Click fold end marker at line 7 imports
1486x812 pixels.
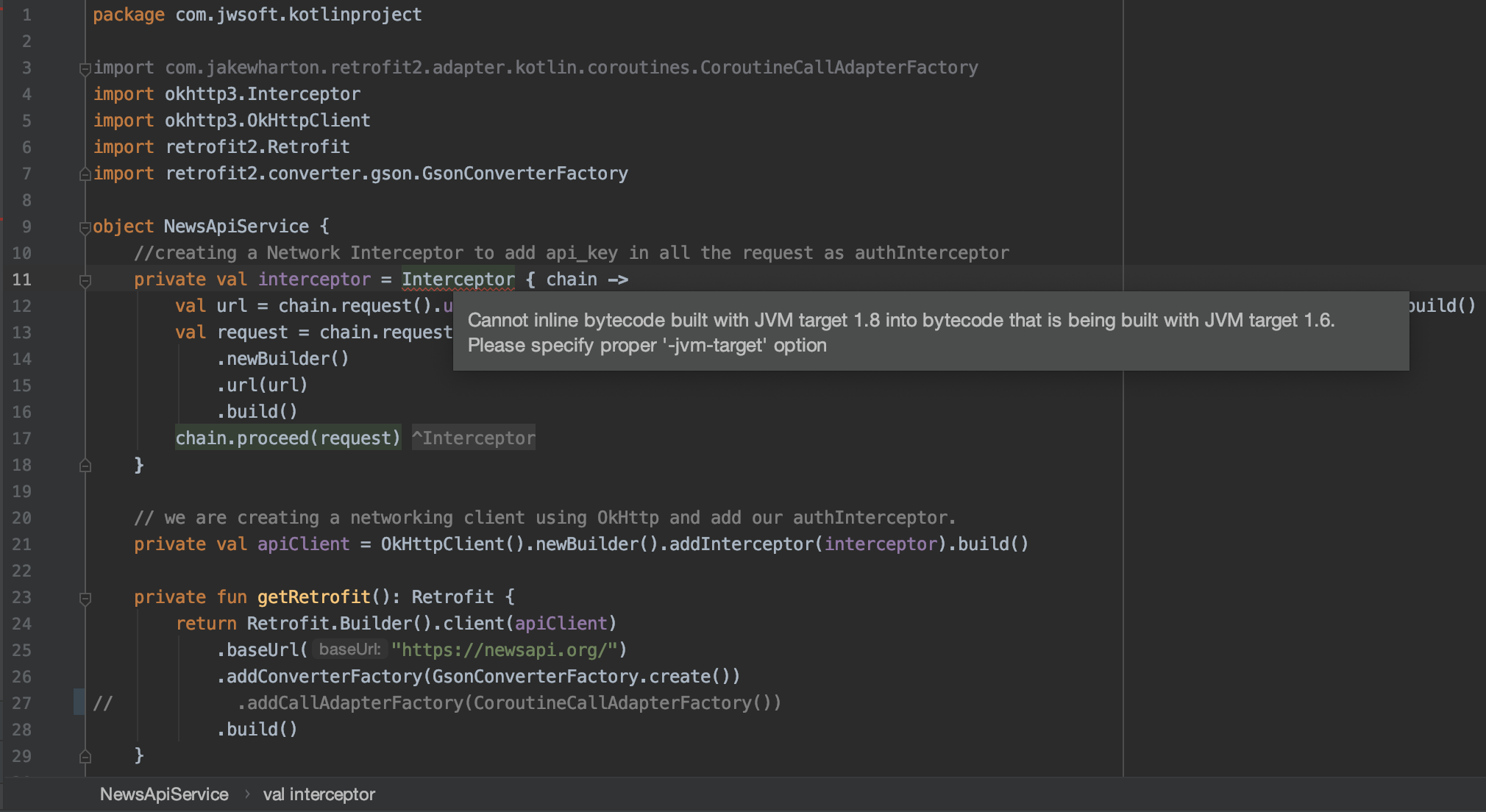(x=85, y=174)
